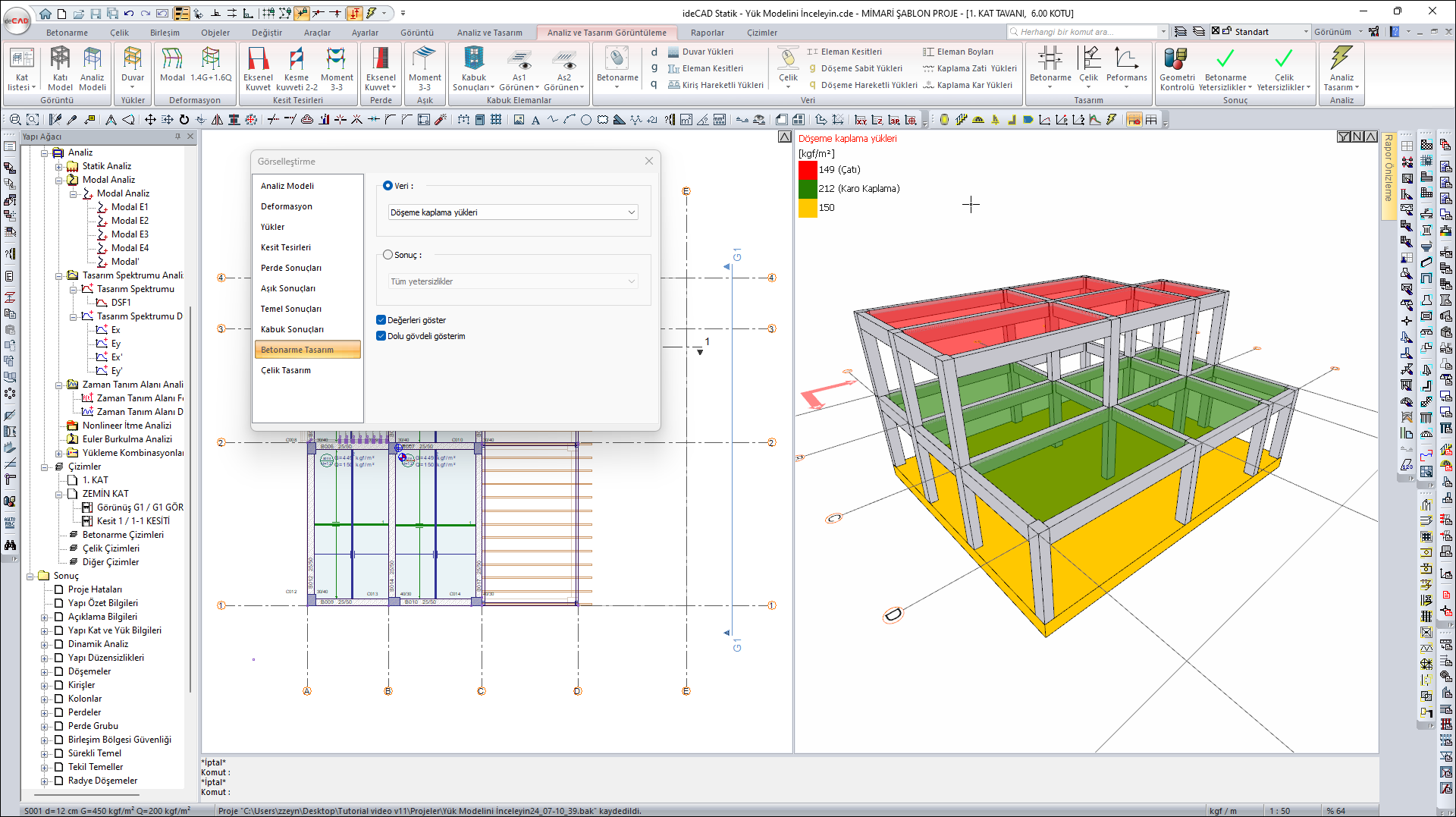Select Kesit Tesirleri in Görselleştirme list
1456x817 pixels.
coord(286,247)
